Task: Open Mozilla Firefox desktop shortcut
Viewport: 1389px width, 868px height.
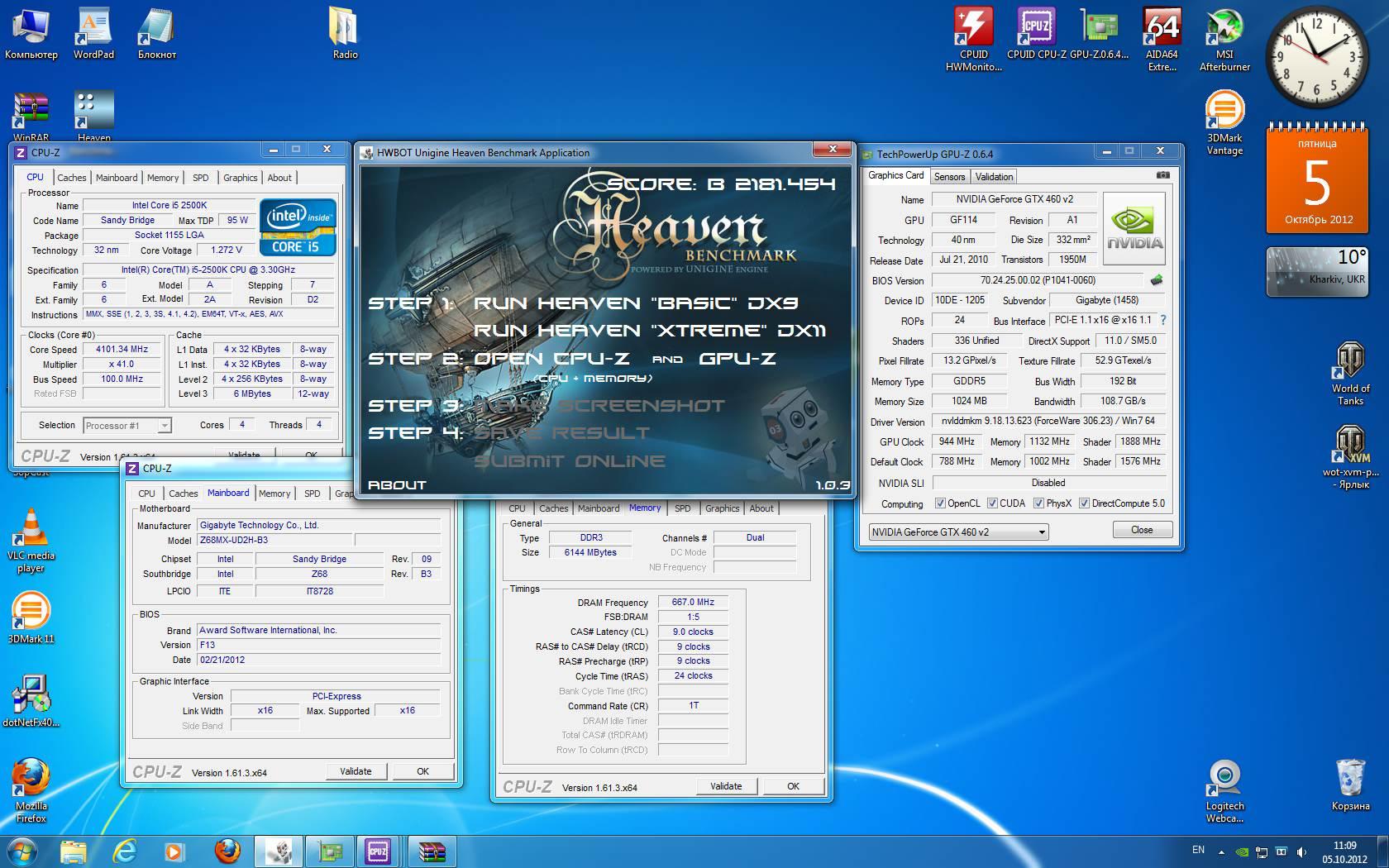Action: [31, 790]
